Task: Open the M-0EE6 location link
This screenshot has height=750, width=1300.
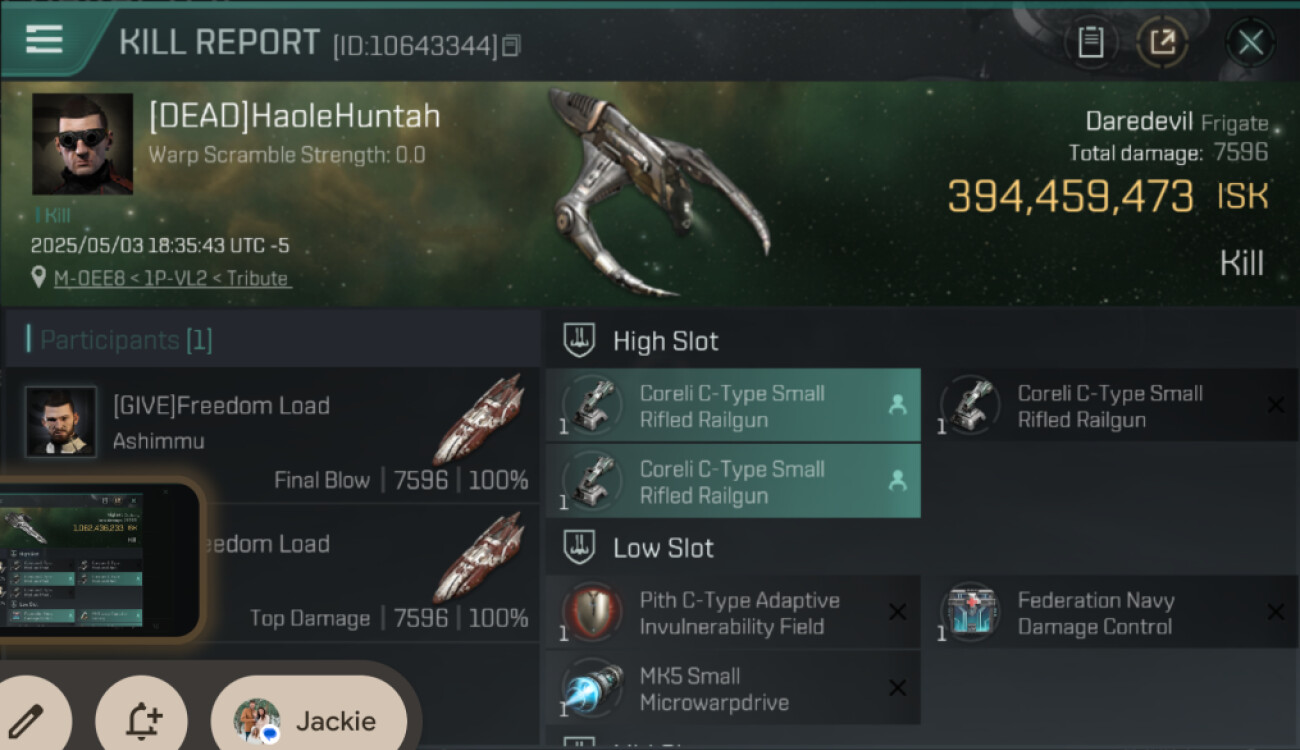Action: click(x=172, y=278)
